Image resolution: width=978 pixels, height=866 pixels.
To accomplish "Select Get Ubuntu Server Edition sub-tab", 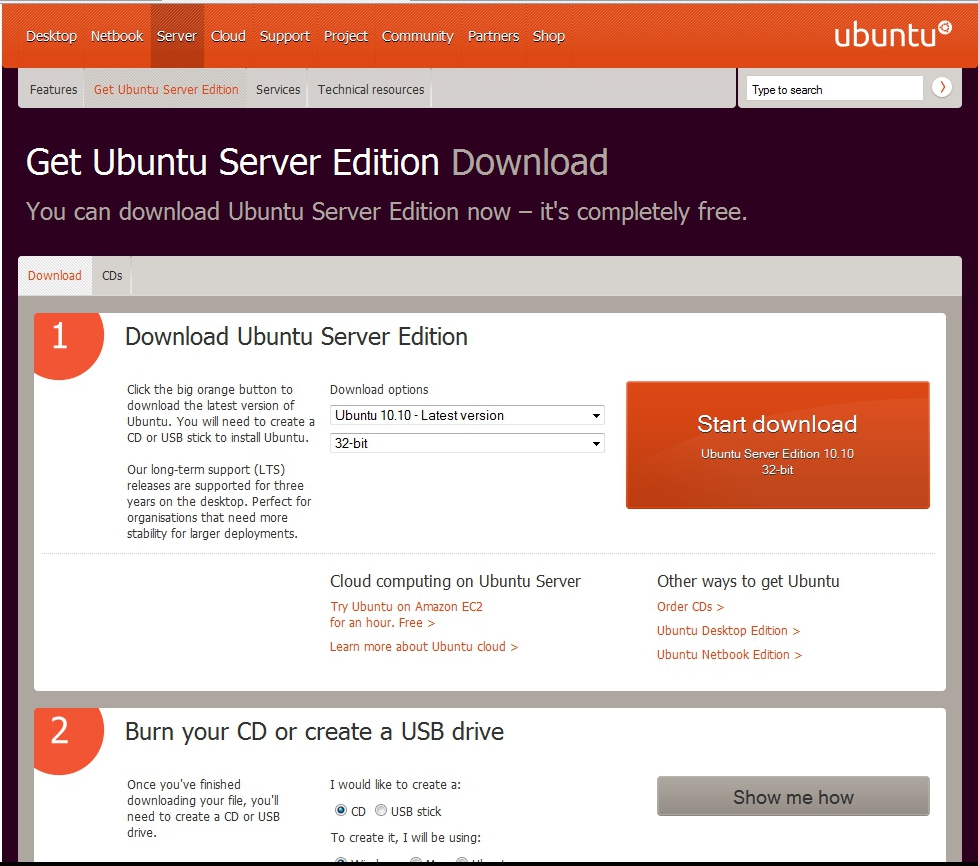I will (x=166, y=89).
